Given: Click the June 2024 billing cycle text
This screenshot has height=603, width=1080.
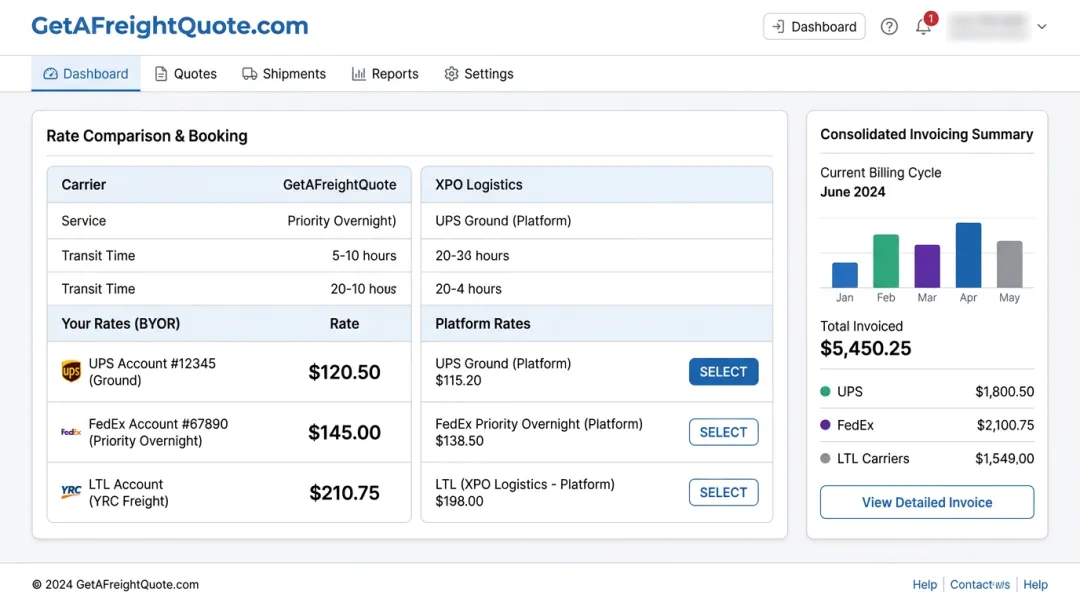Looking at the screenshot, I should point(853,192).
